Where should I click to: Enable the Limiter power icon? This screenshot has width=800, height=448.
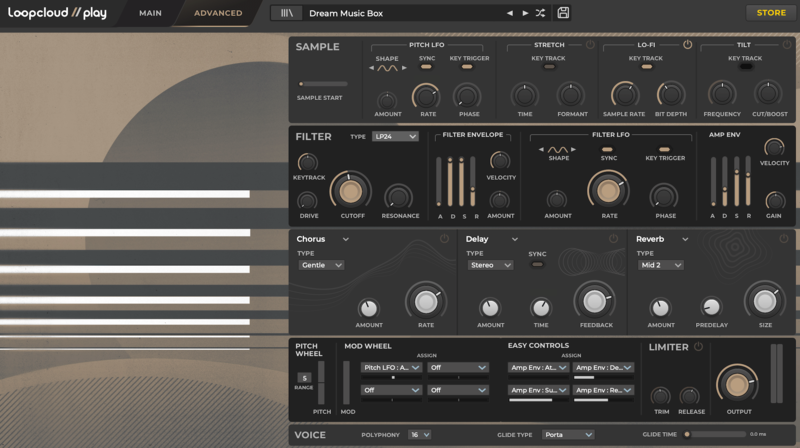pyautogui.click(x=698, y=347)
